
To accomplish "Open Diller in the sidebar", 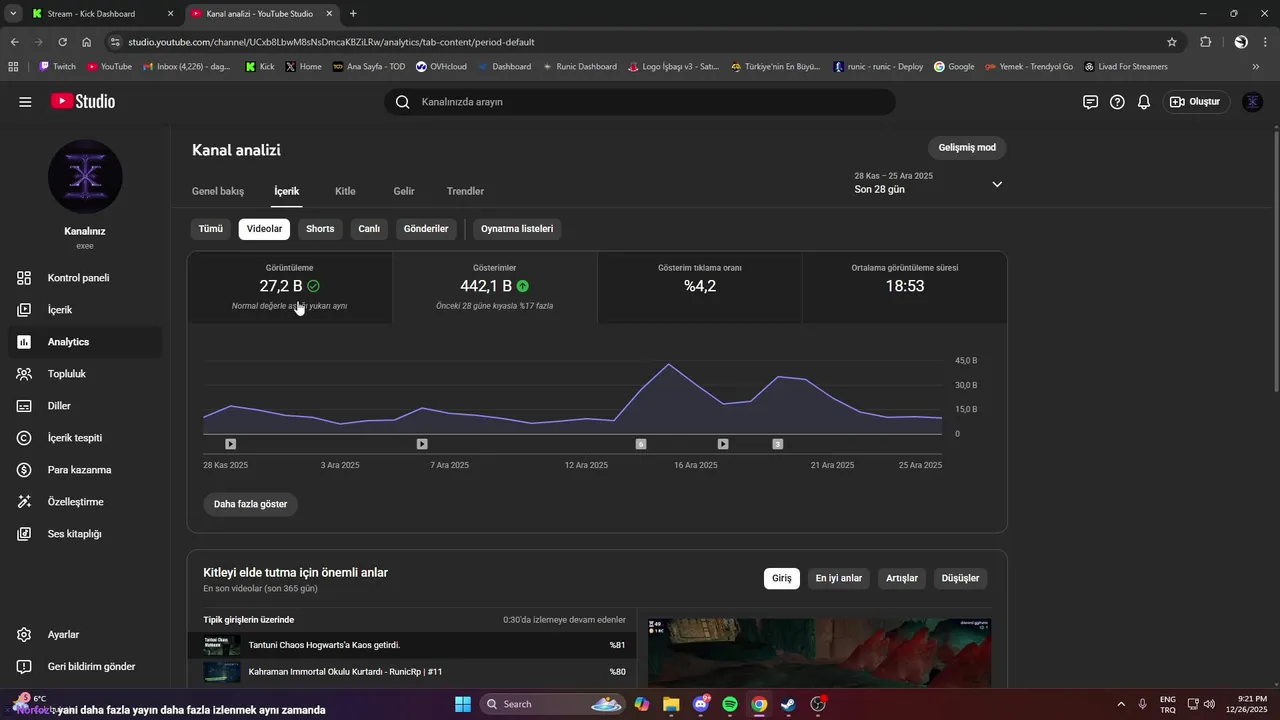I will pos(85,406).
